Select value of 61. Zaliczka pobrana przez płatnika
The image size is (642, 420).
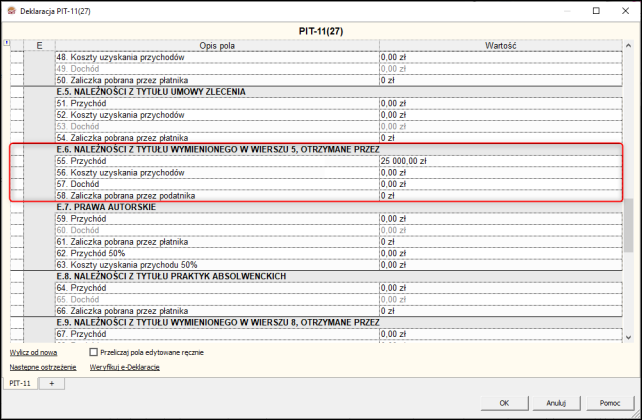click(500, 242)
